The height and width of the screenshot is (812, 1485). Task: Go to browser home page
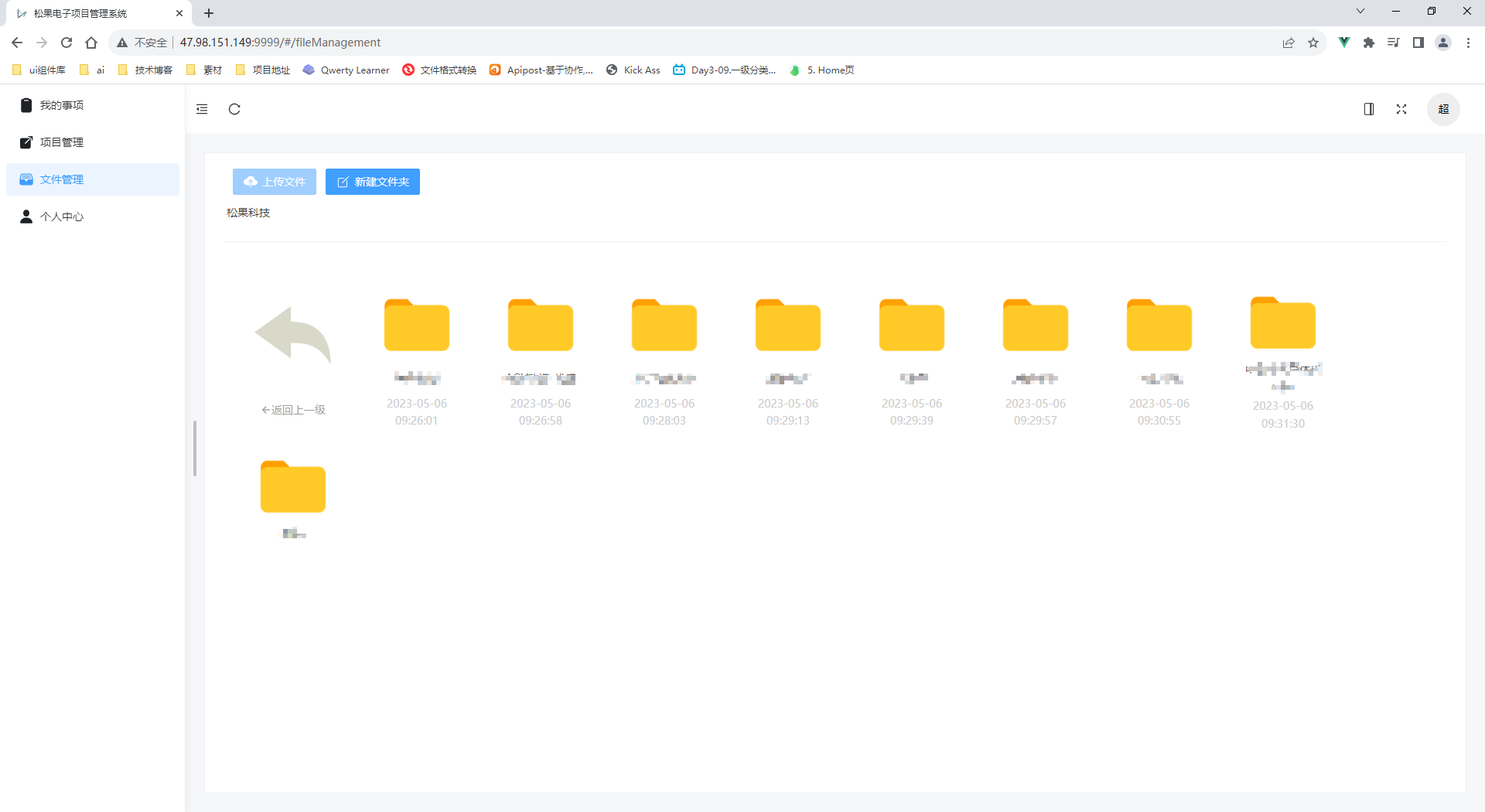pyautogui.click(x=91, y=43)
